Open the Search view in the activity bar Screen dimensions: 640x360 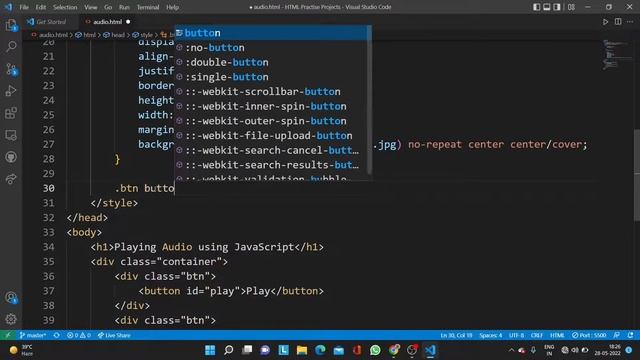pos(11,46)
